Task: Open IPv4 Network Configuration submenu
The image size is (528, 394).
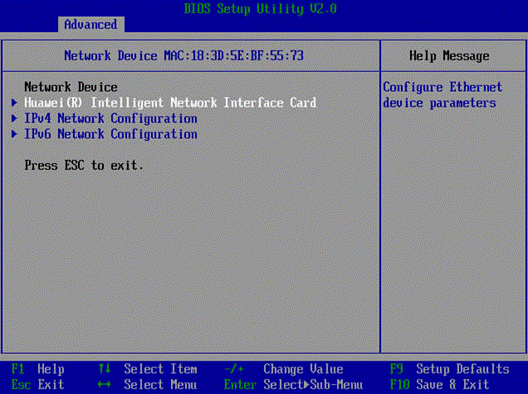Action: point(110,119)
